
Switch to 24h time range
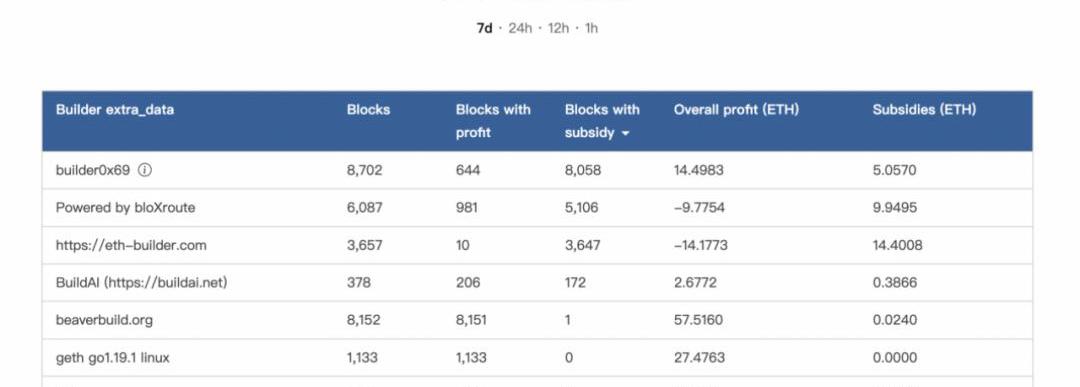pyautogui.click(x=520, y=28)
